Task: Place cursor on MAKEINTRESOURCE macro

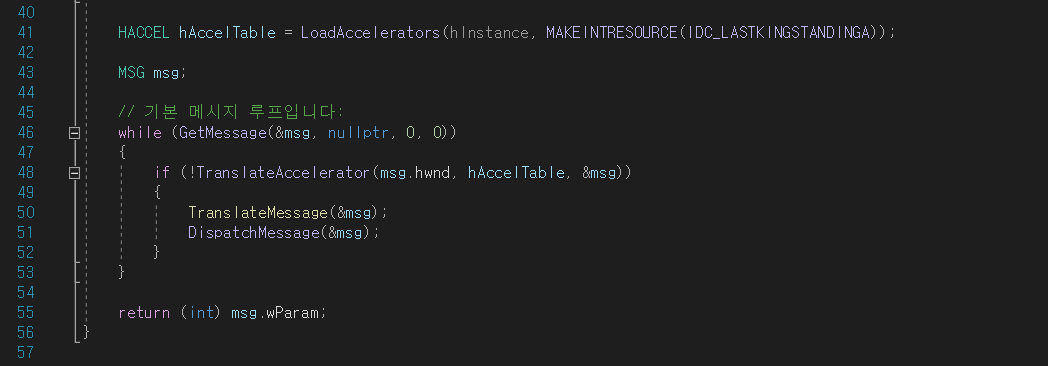Action: [x=612, y=32]
